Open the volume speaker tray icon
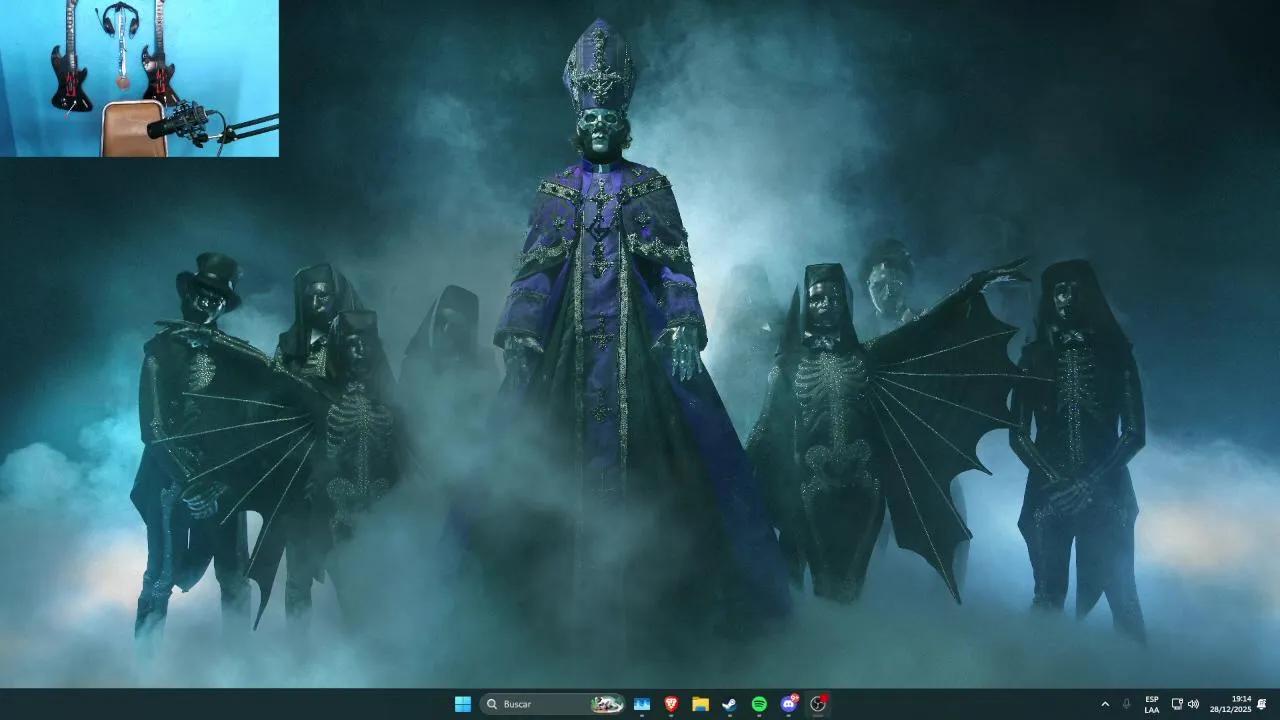 click(1193, 704)
